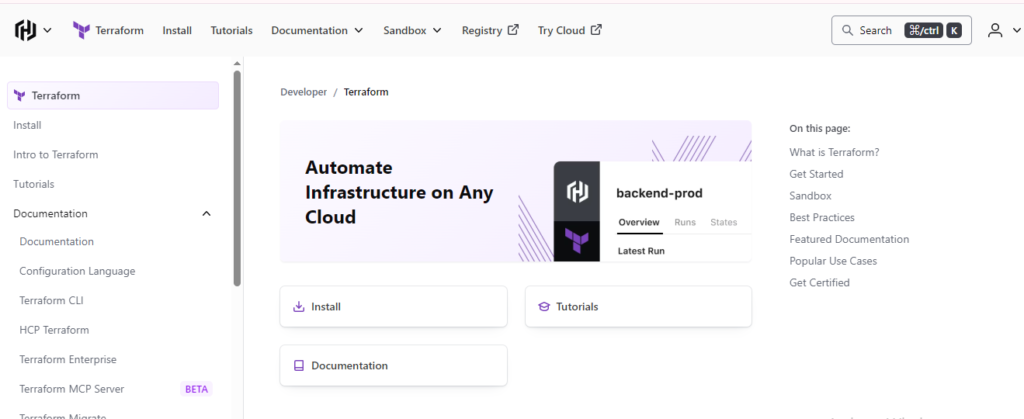Open Terraform MCP Server in sidebar
This screenshot has height=419, width=1024.
tap(72, 389)
